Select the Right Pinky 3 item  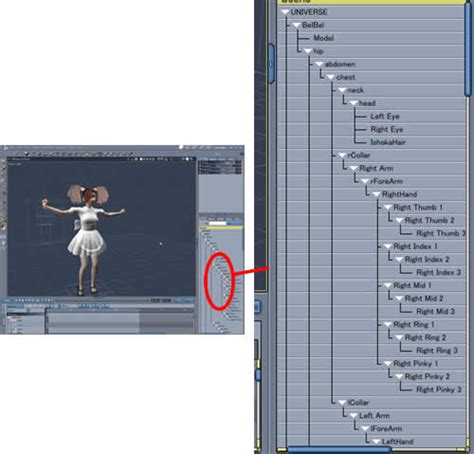point(439,389)
